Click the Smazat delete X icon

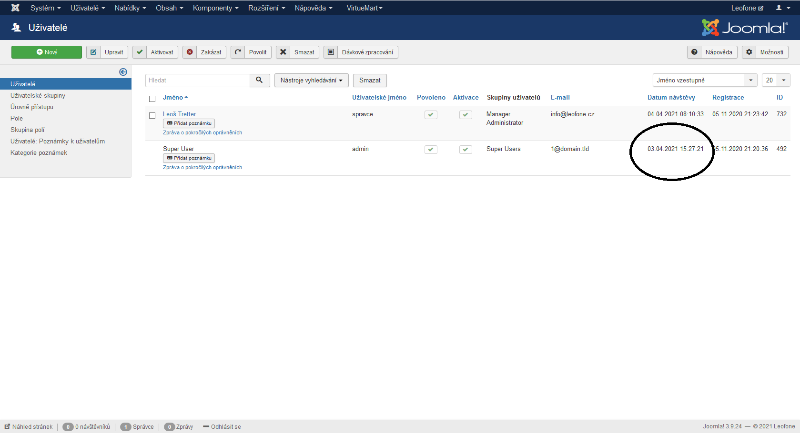pyautogui.click(x=283, y=52)
